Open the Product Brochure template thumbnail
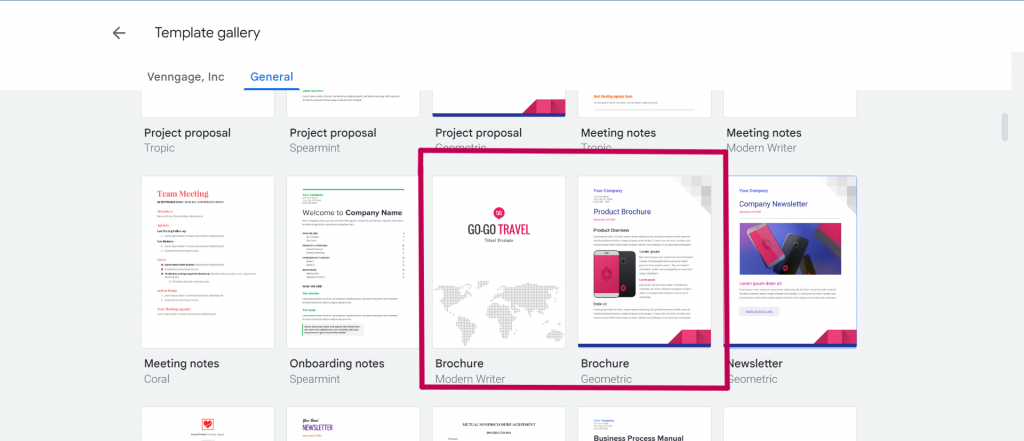The height and width of the screenshot is (441, 1024). pos(645,262)
